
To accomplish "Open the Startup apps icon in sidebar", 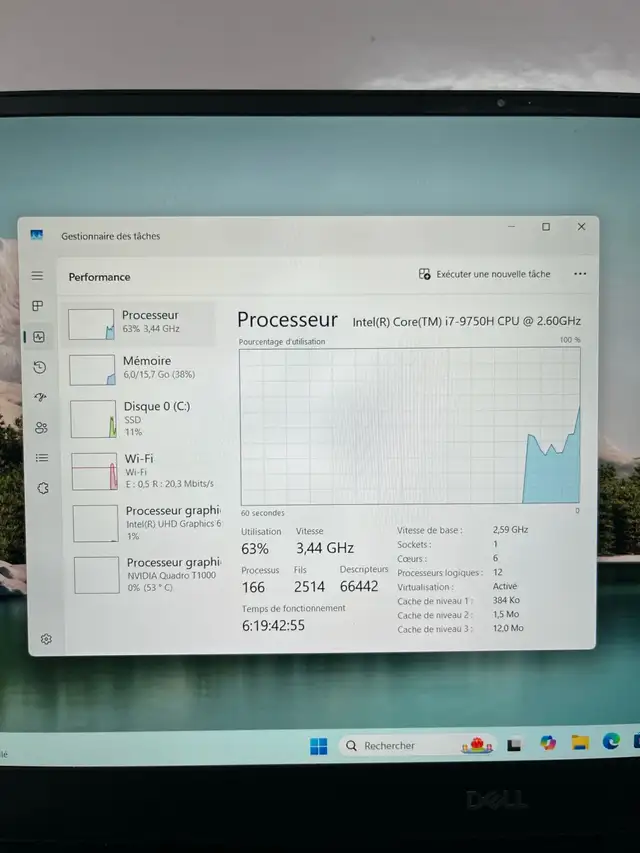I will [x=40, y=397].
